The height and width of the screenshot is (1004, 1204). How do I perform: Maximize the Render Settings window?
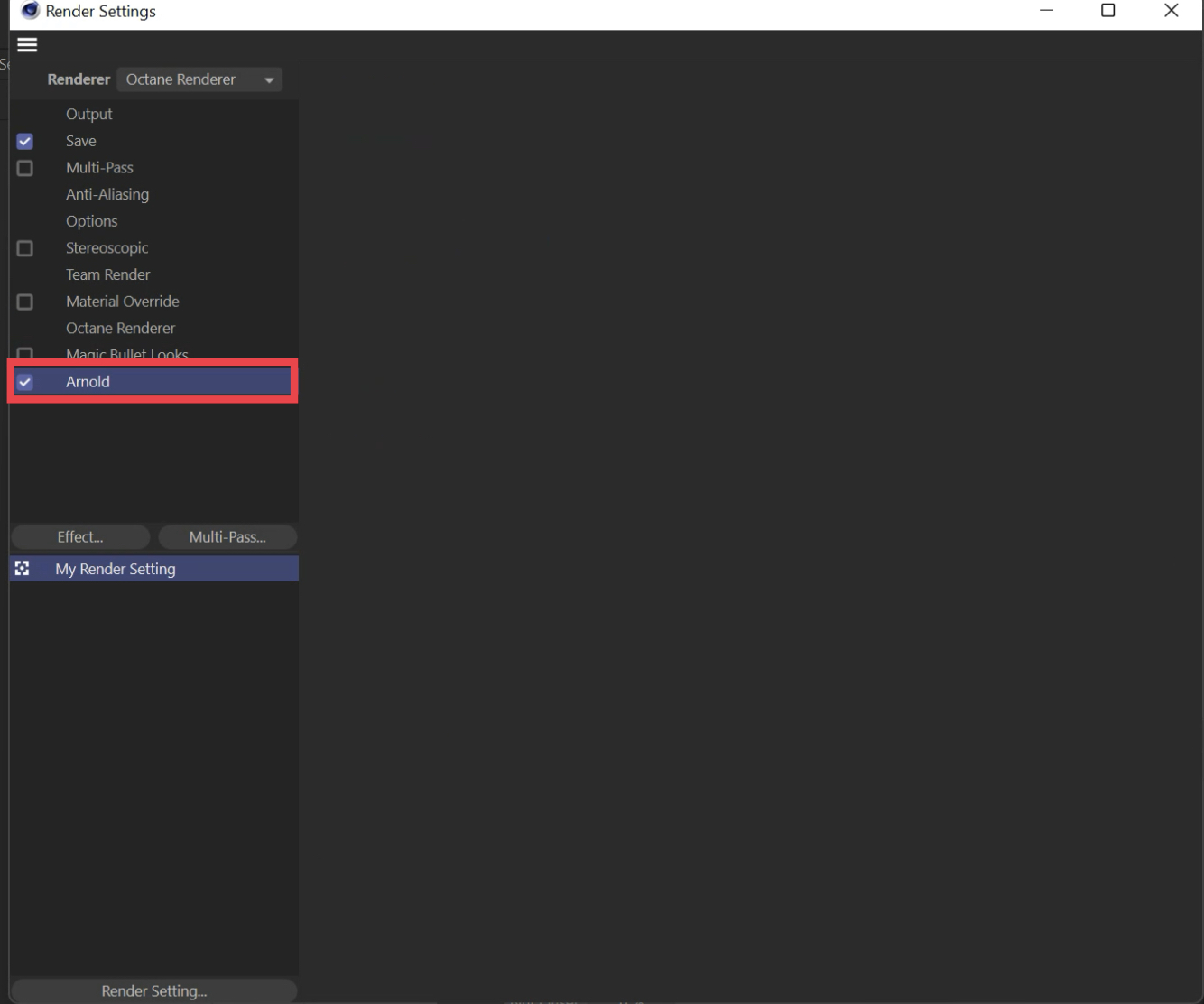1108,11
